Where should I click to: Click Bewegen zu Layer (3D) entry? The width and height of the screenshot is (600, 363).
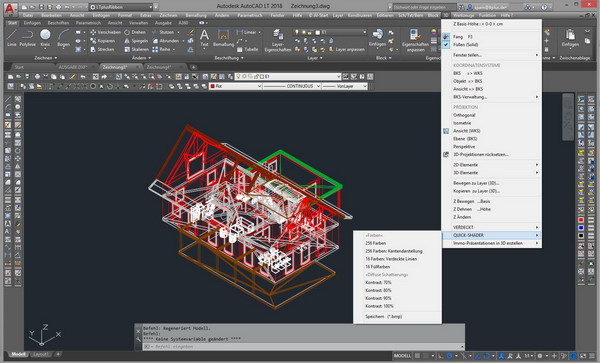tap(476, 183)
